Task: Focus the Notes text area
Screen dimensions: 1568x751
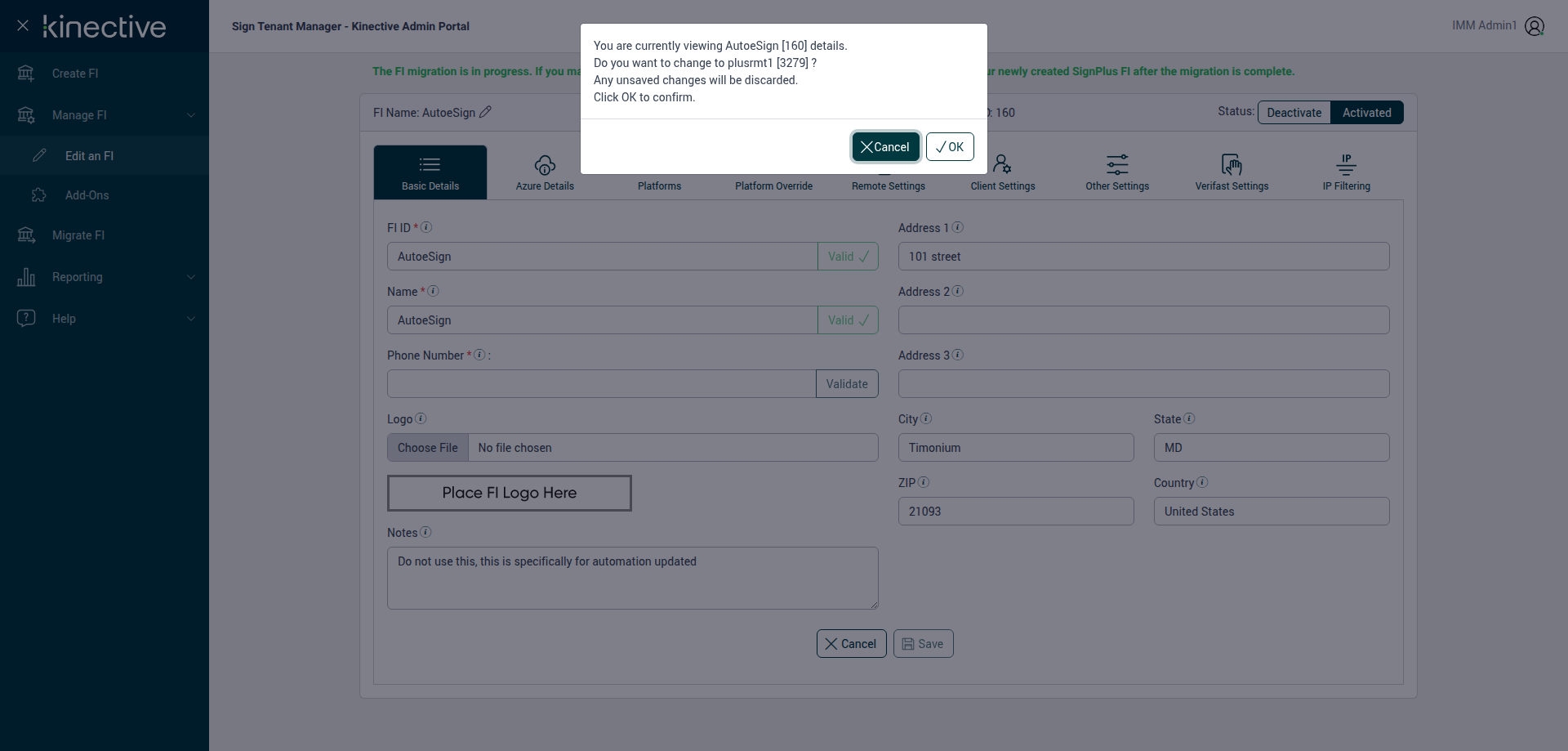Action: (633, 578)
